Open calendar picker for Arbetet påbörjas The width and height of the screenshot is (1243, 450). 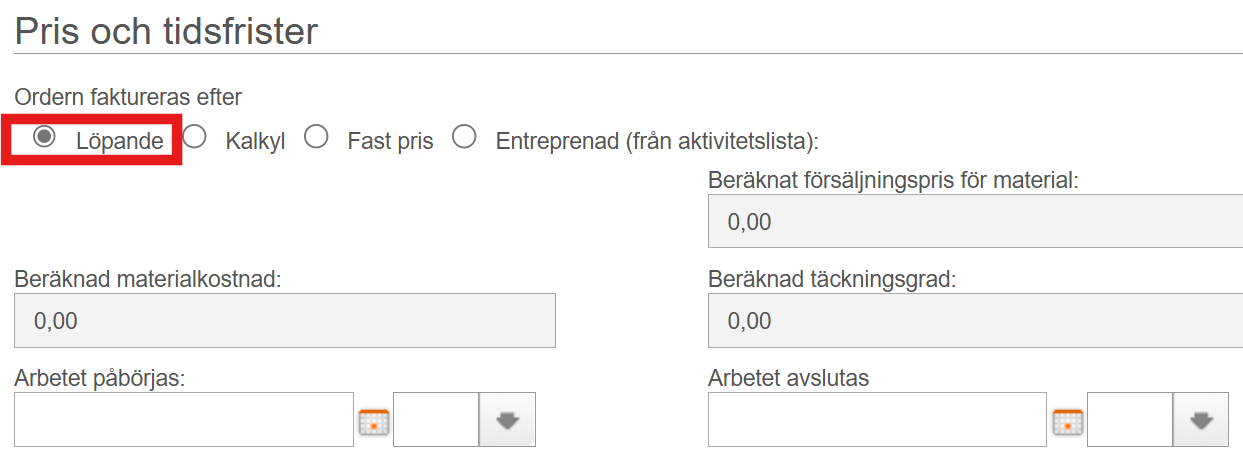coord(373,420)
